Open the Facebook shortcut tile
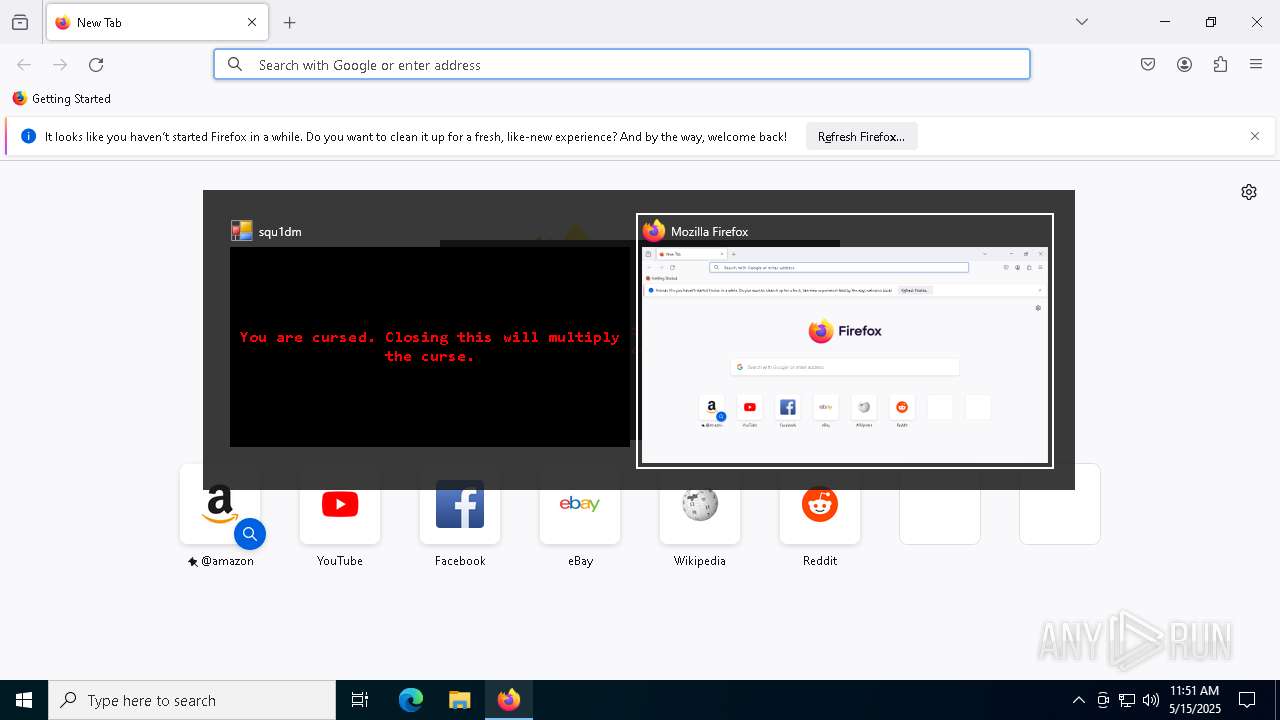The height and width of the screenshot is (720, 1280). pos(460,504)
